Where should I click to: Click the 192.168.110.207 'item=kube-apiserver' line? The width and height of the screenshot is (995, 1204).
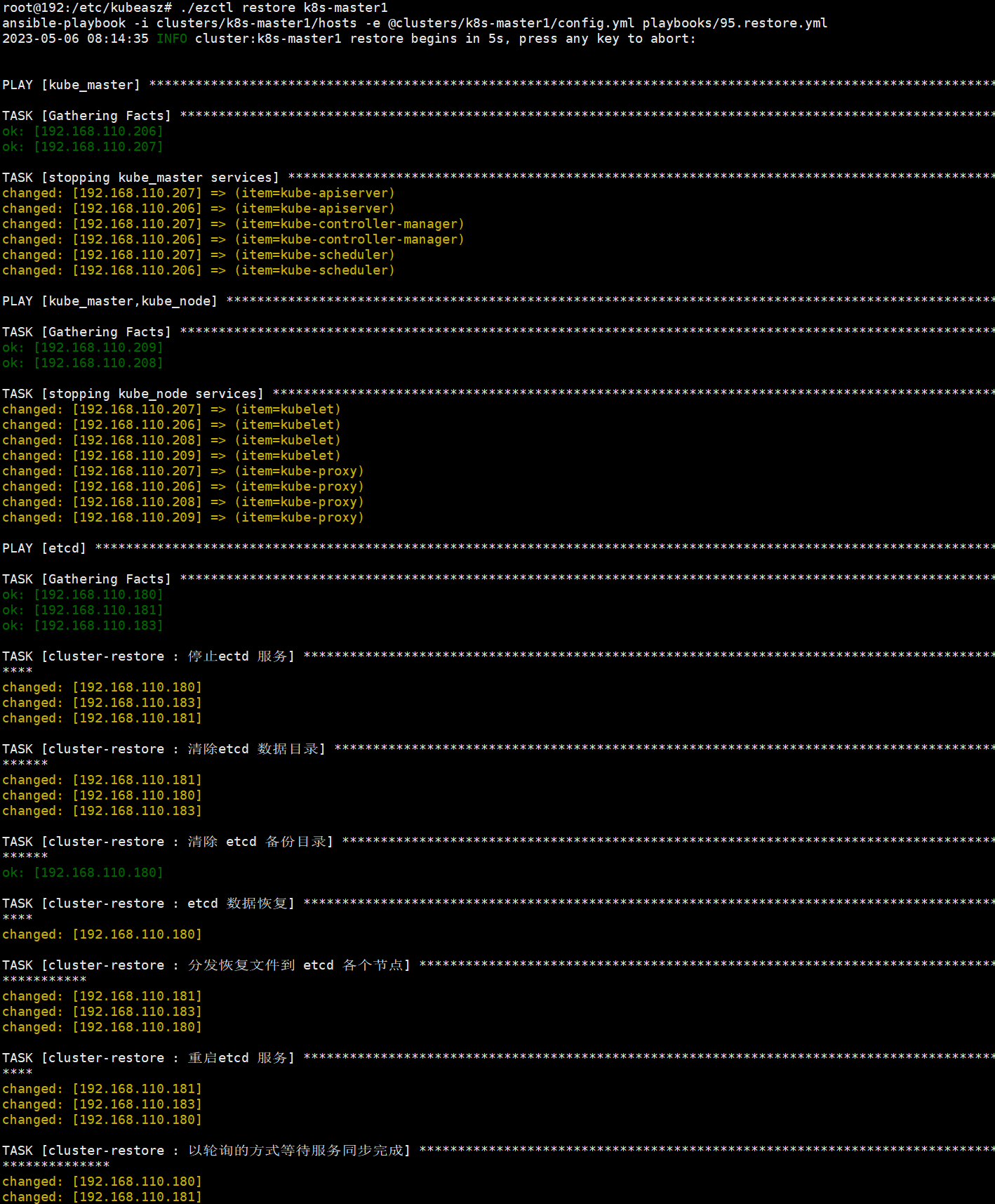(x=199, y=193)
